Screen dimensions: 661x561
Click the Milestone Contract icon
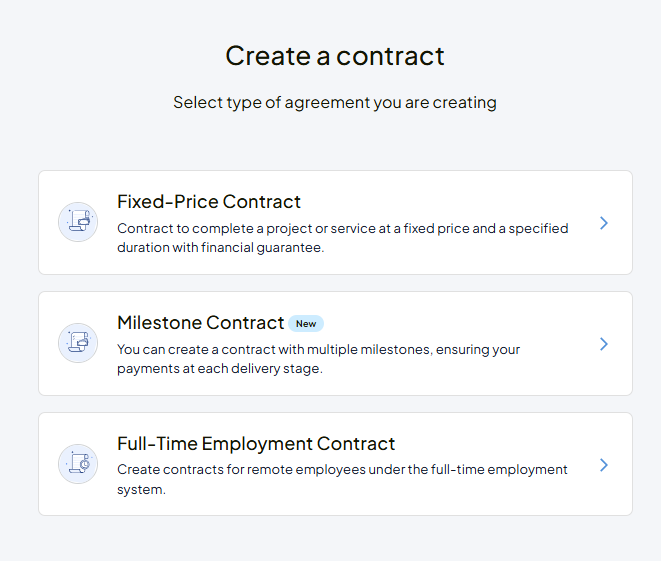pos(78,343)
